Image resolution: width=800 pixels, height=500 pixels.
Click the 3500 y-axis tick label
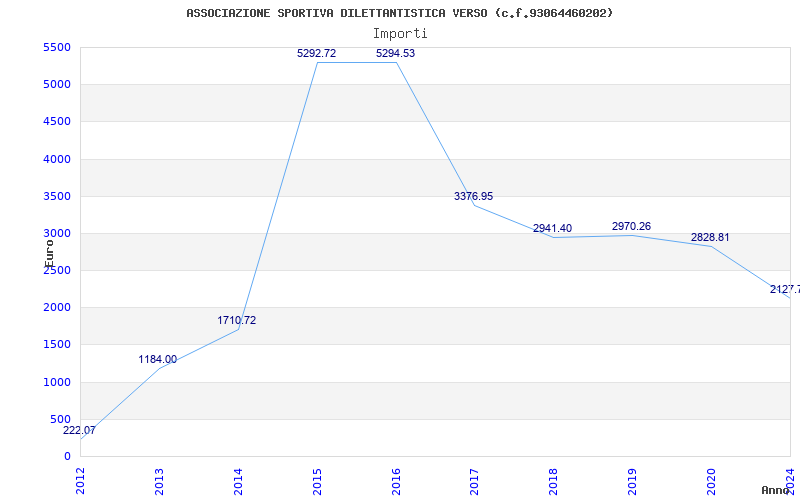tap(57, 196)
